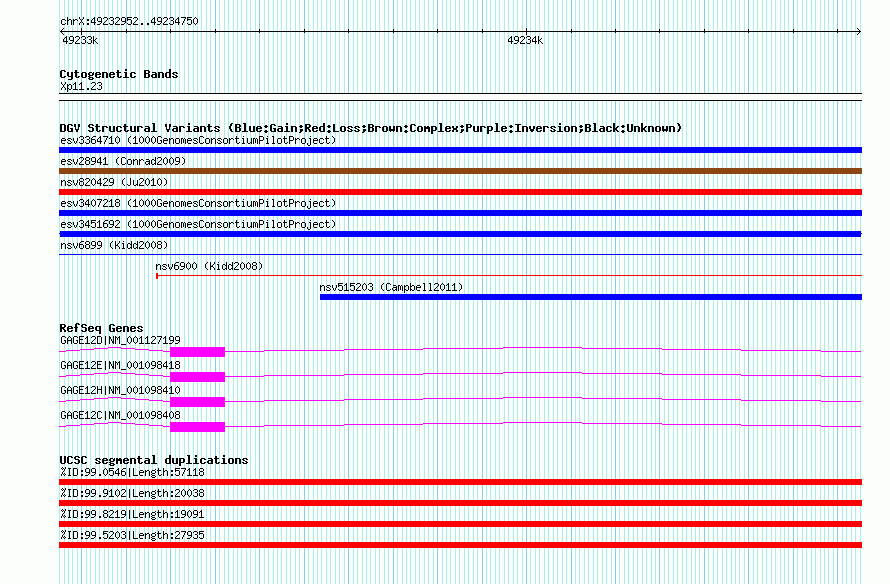Click the %ID:99.8219|Length:19091 label
Image resolution: width=890 pixels, height=584 pixels.
132,514
